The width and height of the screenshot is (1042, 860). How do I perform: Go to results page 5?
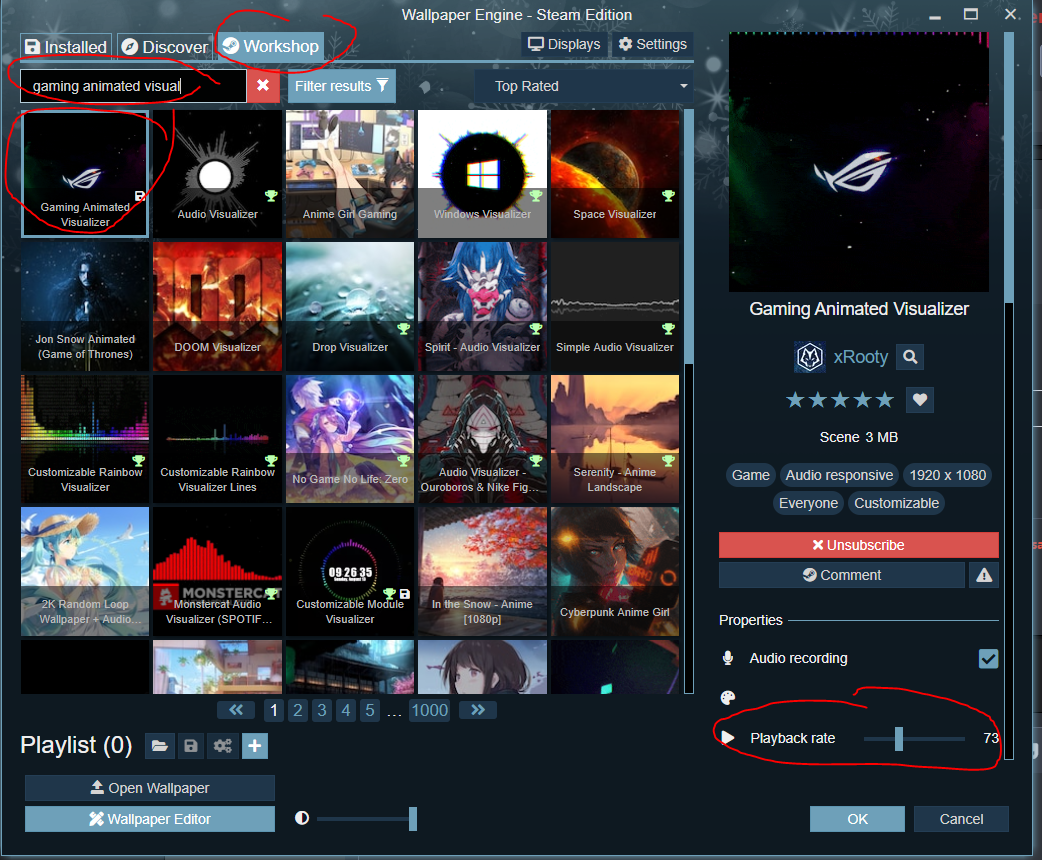click(369, 710)
